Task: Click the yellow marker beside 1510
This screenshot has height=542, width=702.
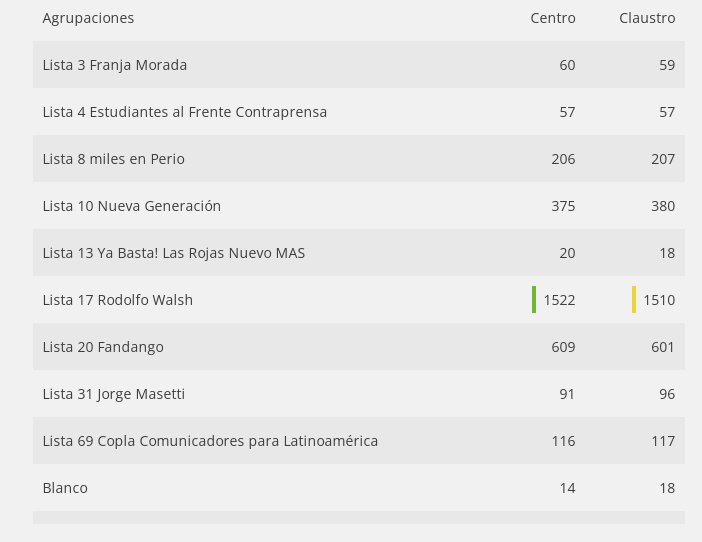Action: click(x=634, y=299)
